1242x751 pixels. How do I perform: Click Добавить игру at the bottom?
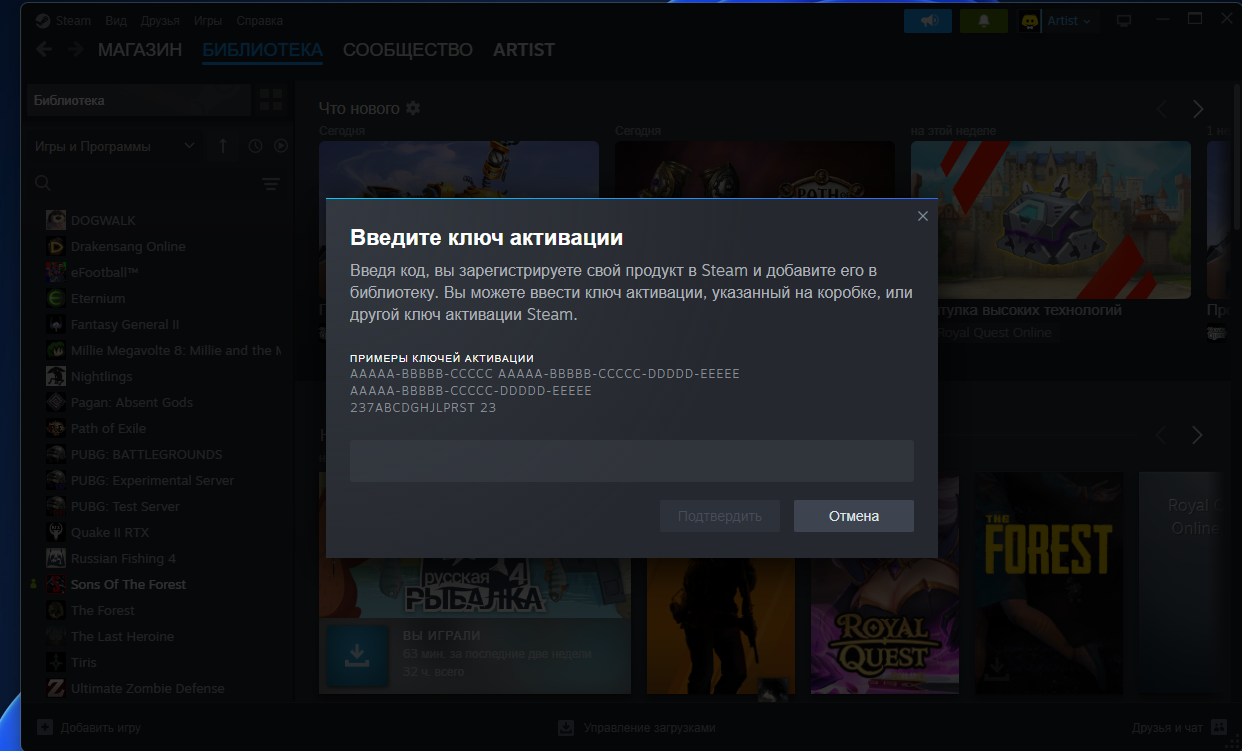(x=89, y=727)
